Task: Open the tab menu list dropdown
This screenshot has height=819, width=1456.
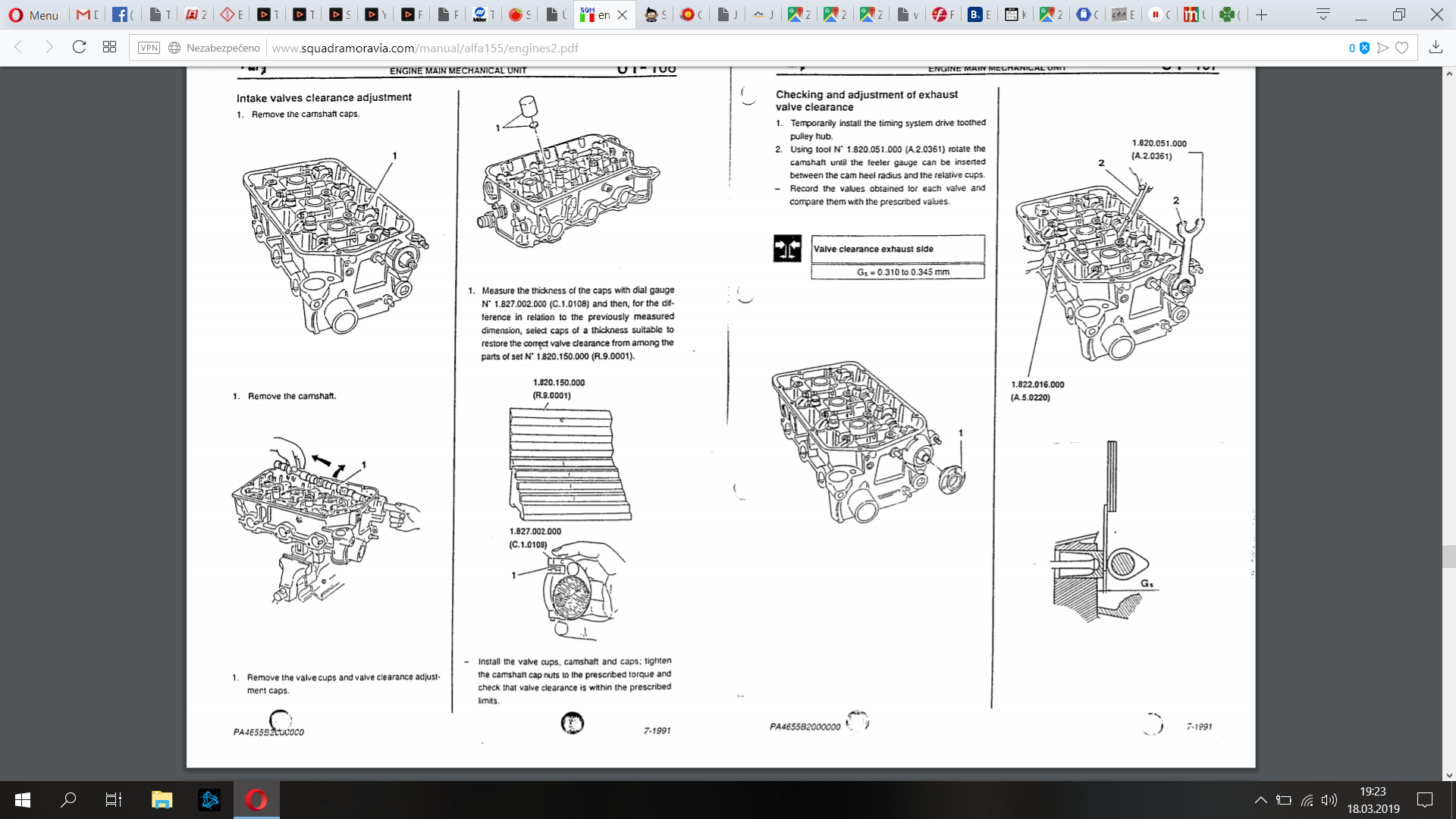Action: [1323, 14]
